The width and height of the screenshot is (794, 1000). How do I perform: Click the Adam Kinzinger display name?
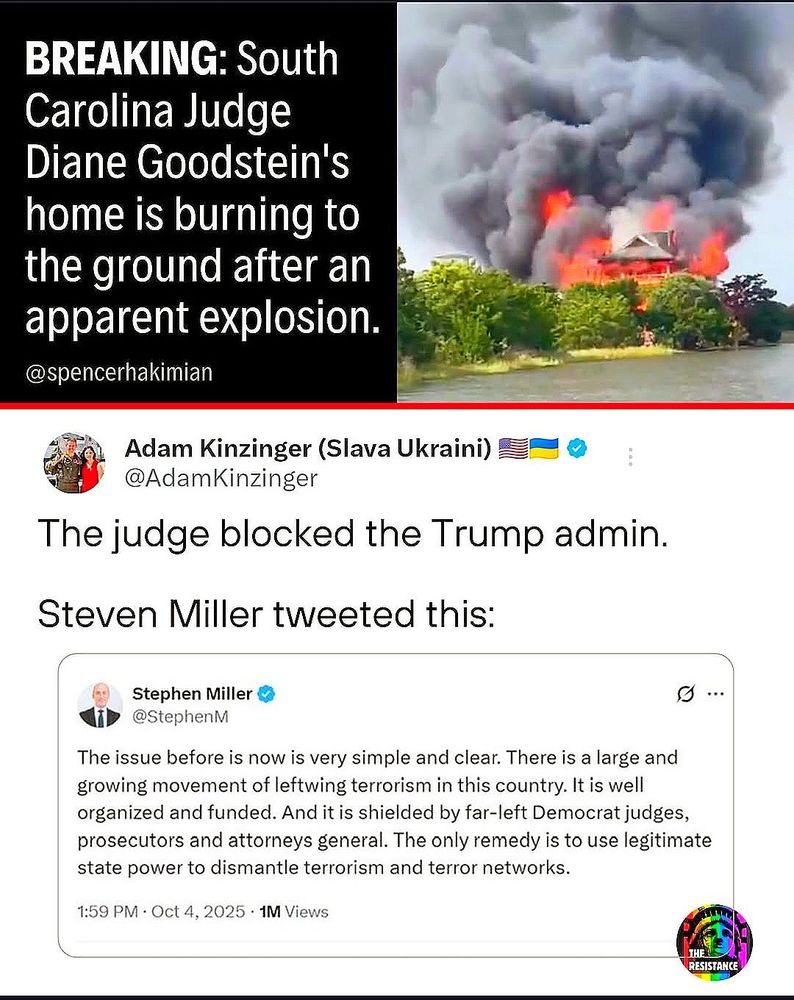point(308,449)
